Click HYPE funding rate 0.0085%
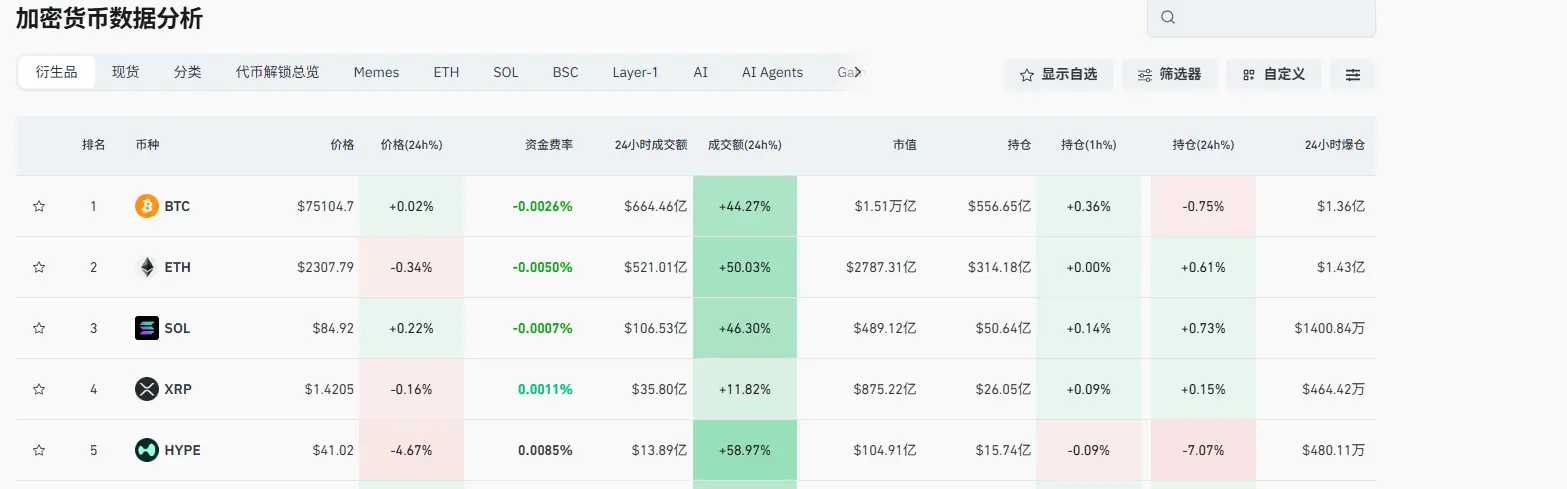The height and width of the screenshot is (489, 1567). pyautogui.click(x=545, y=451)
